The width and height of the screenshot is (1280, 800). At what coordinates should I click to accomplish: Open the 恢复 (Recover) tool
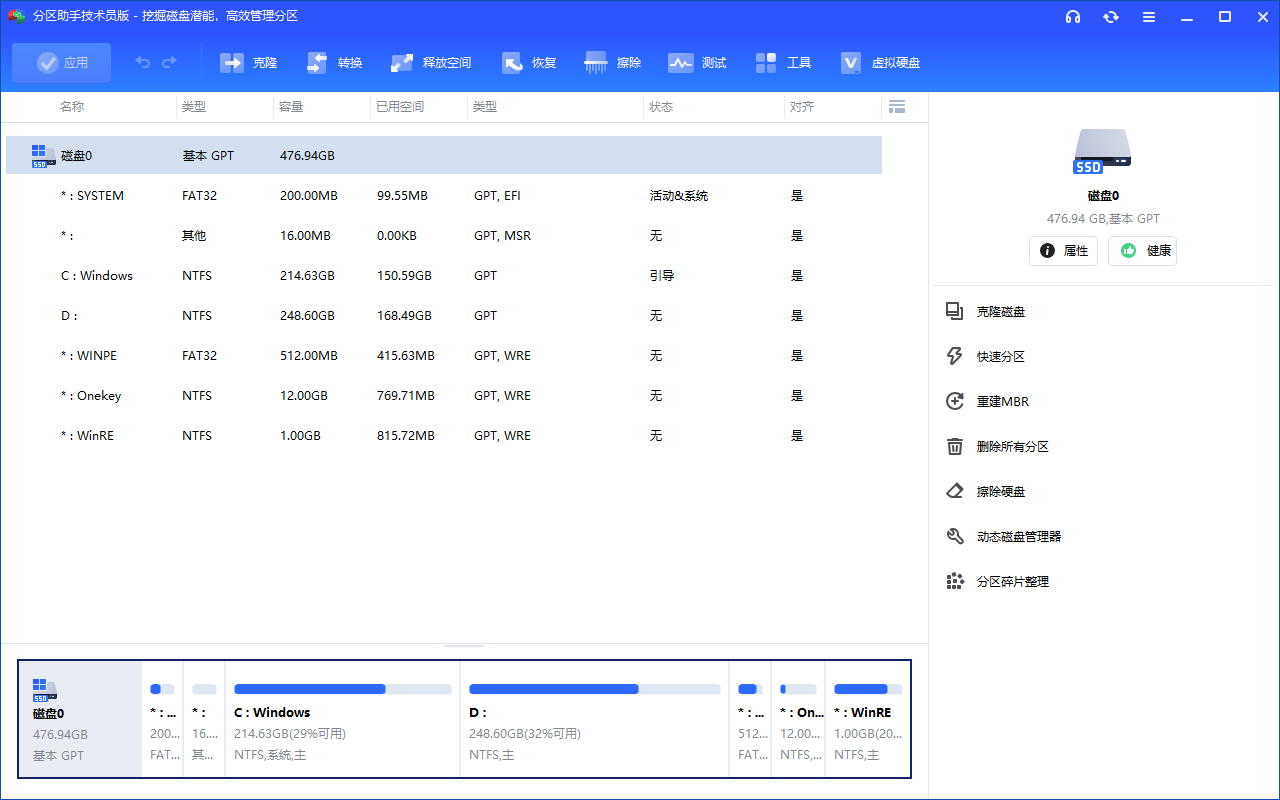pyautogui.click(x=528, y=63)
